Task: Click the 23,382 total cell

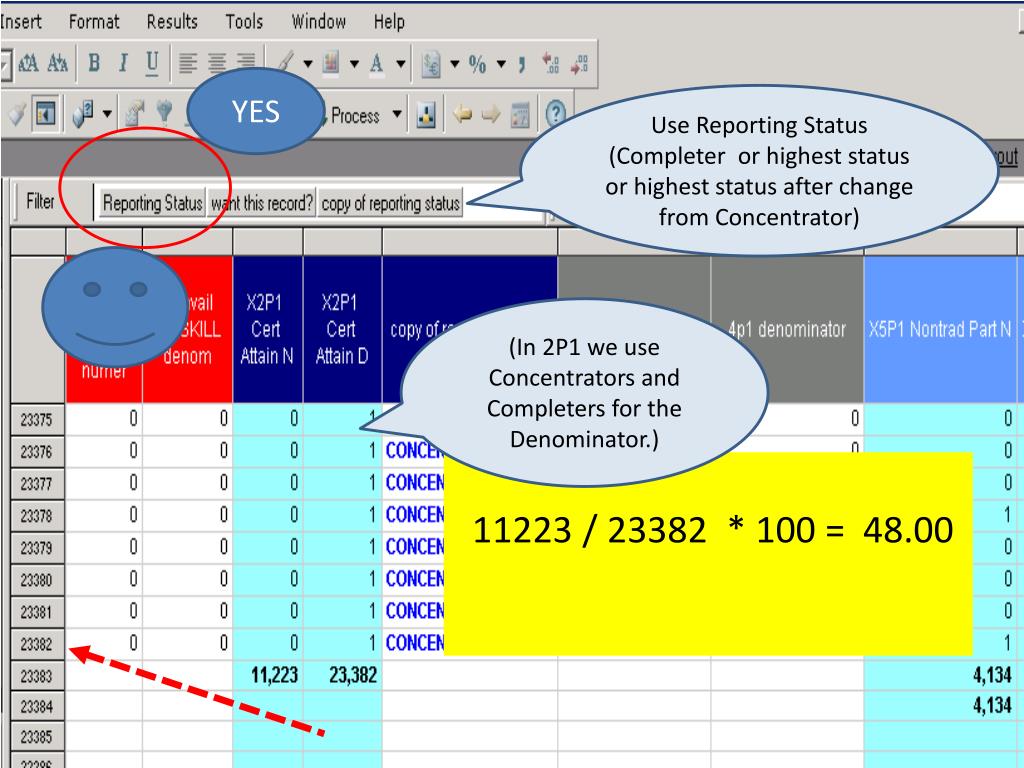Action: (343, 675)
